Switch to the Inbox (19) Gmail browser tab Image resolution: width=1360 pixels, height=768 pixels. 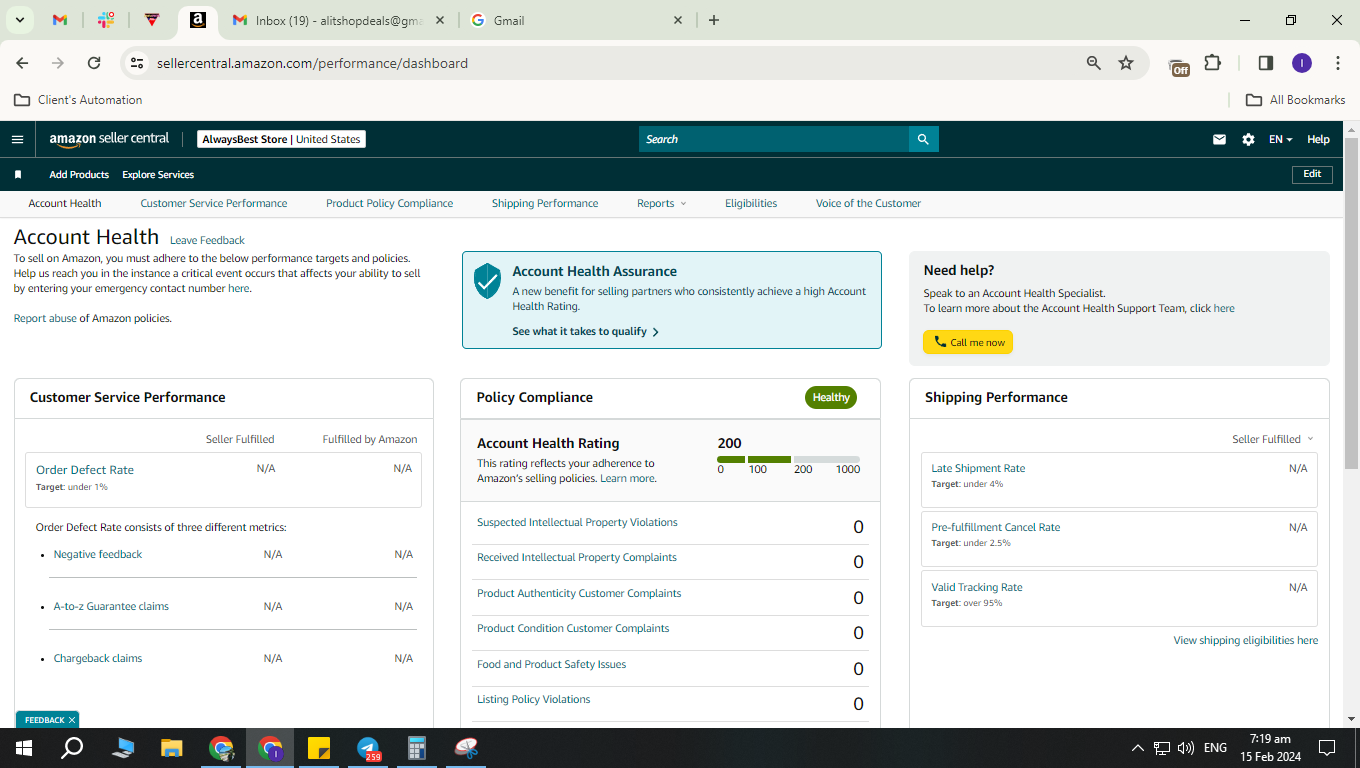coord(340,20)
